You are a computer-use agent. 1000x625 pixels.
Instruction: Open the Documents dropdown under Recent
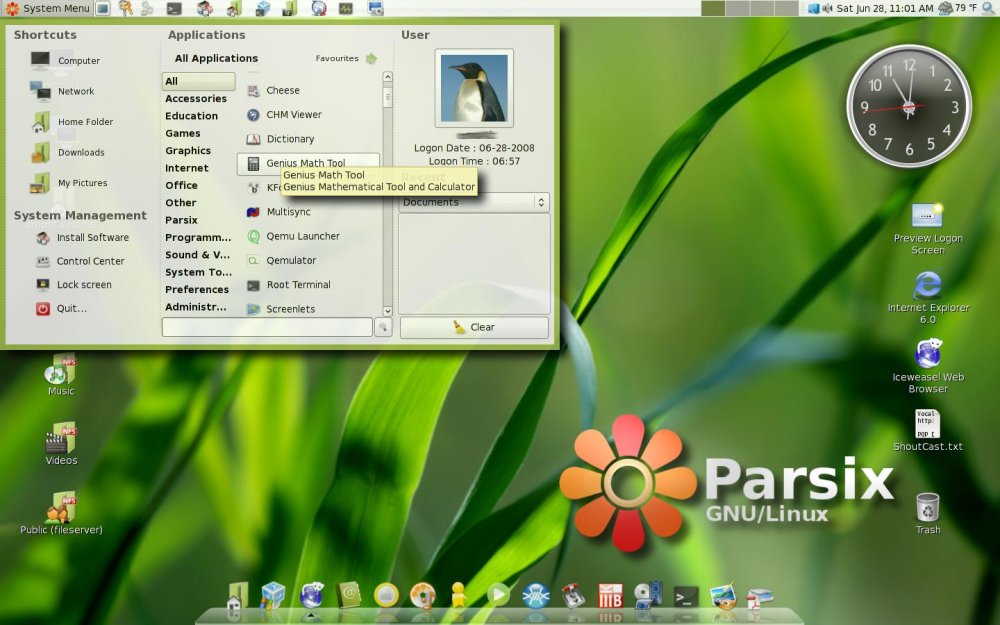click(x=474, y=202)
